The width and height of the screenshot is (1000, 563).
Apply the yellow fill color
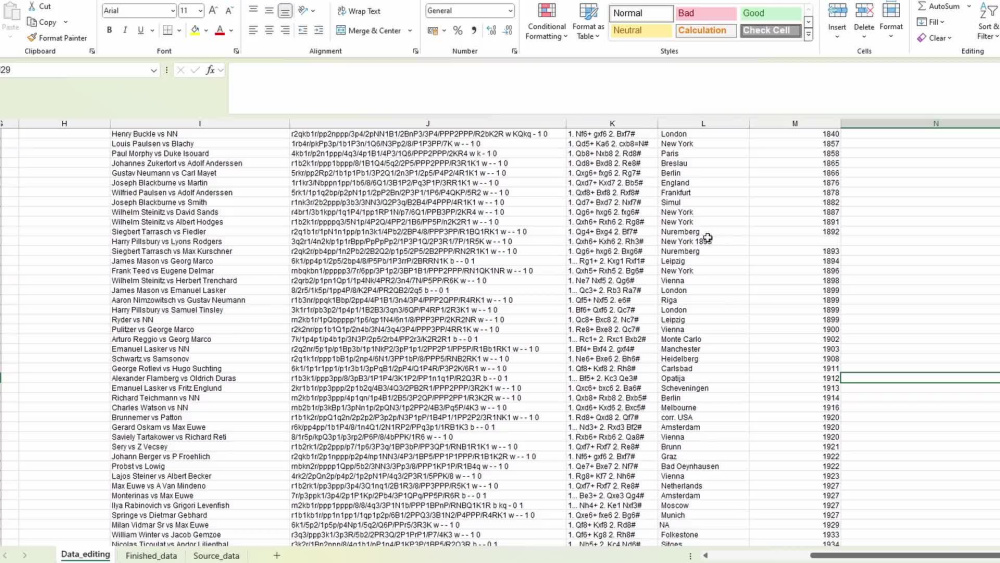click(x=195, y=31)
